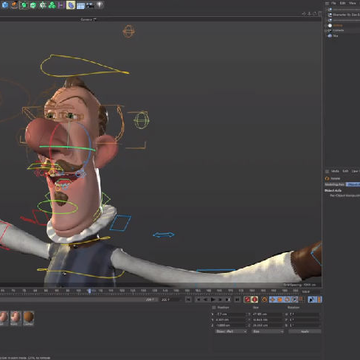360x360 pixels.
Task: Play the animation forward
Action: [213, 299]
